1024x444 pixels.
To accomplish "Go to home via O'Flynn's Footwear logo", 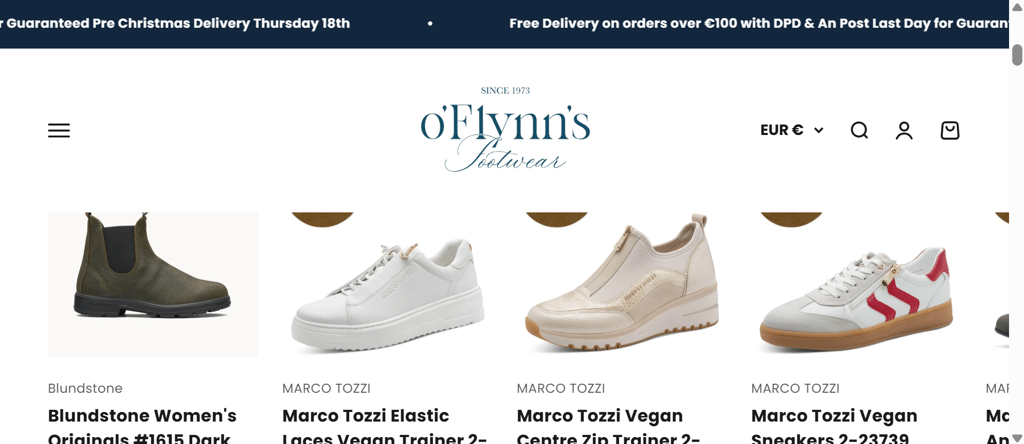I will 505,129.
